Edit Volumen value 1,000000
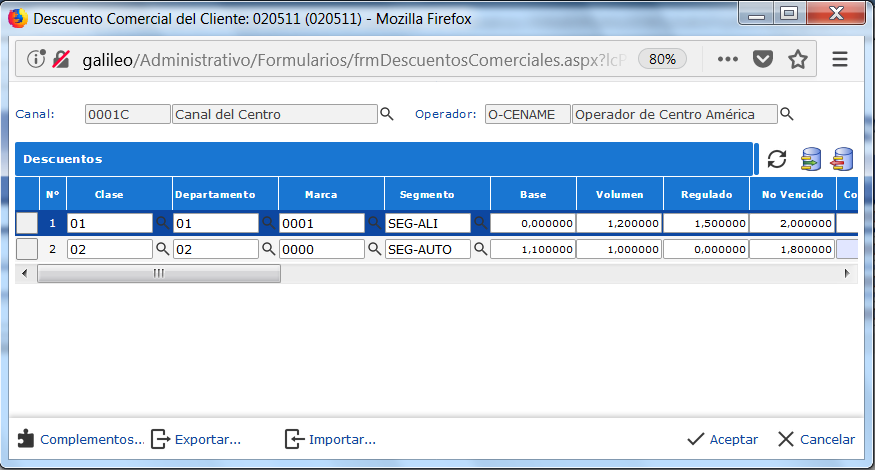This screenshot has width=875, height=470. pos(619,249)
